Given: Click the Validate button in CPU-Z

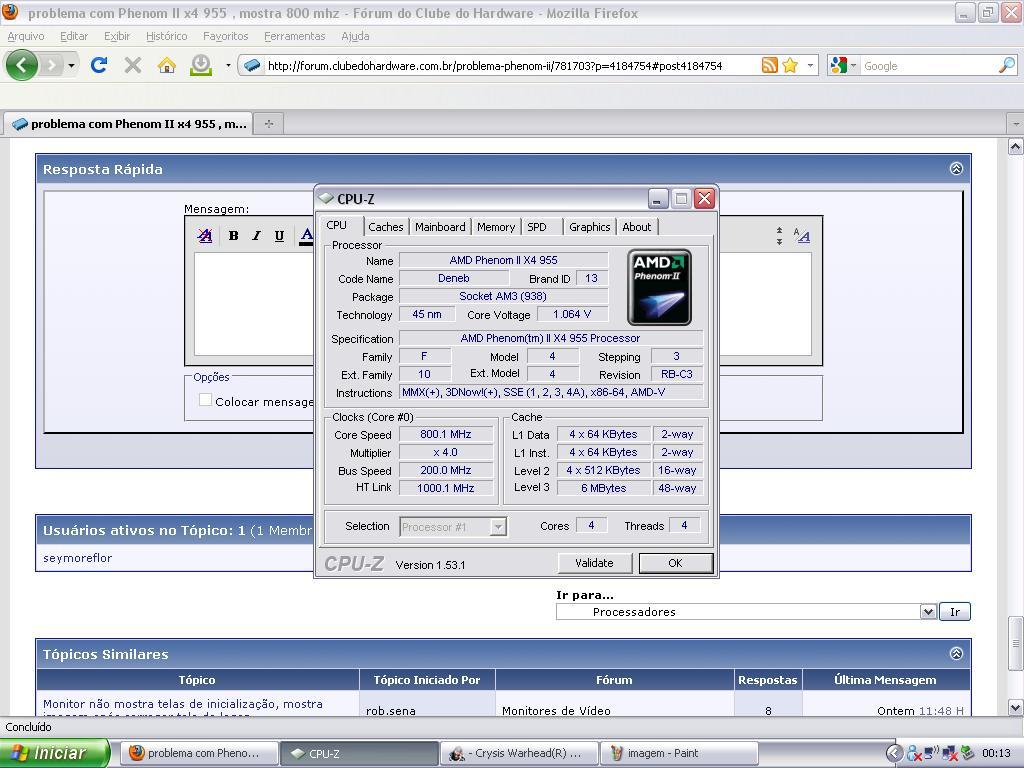Looking at the screenshot, I should 594,563.
